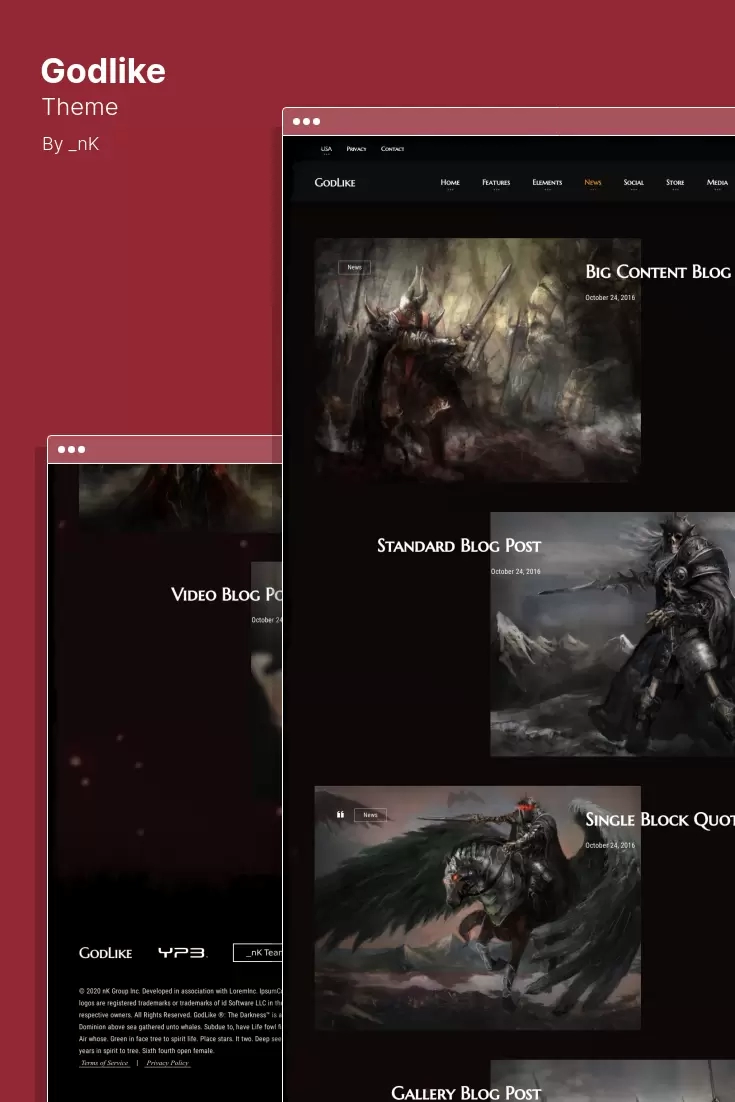Viewport: 735px width, 1102px height.
Task: Click the date under Big Content Blog
Action: pyautogui.click(x=610, y=297)
